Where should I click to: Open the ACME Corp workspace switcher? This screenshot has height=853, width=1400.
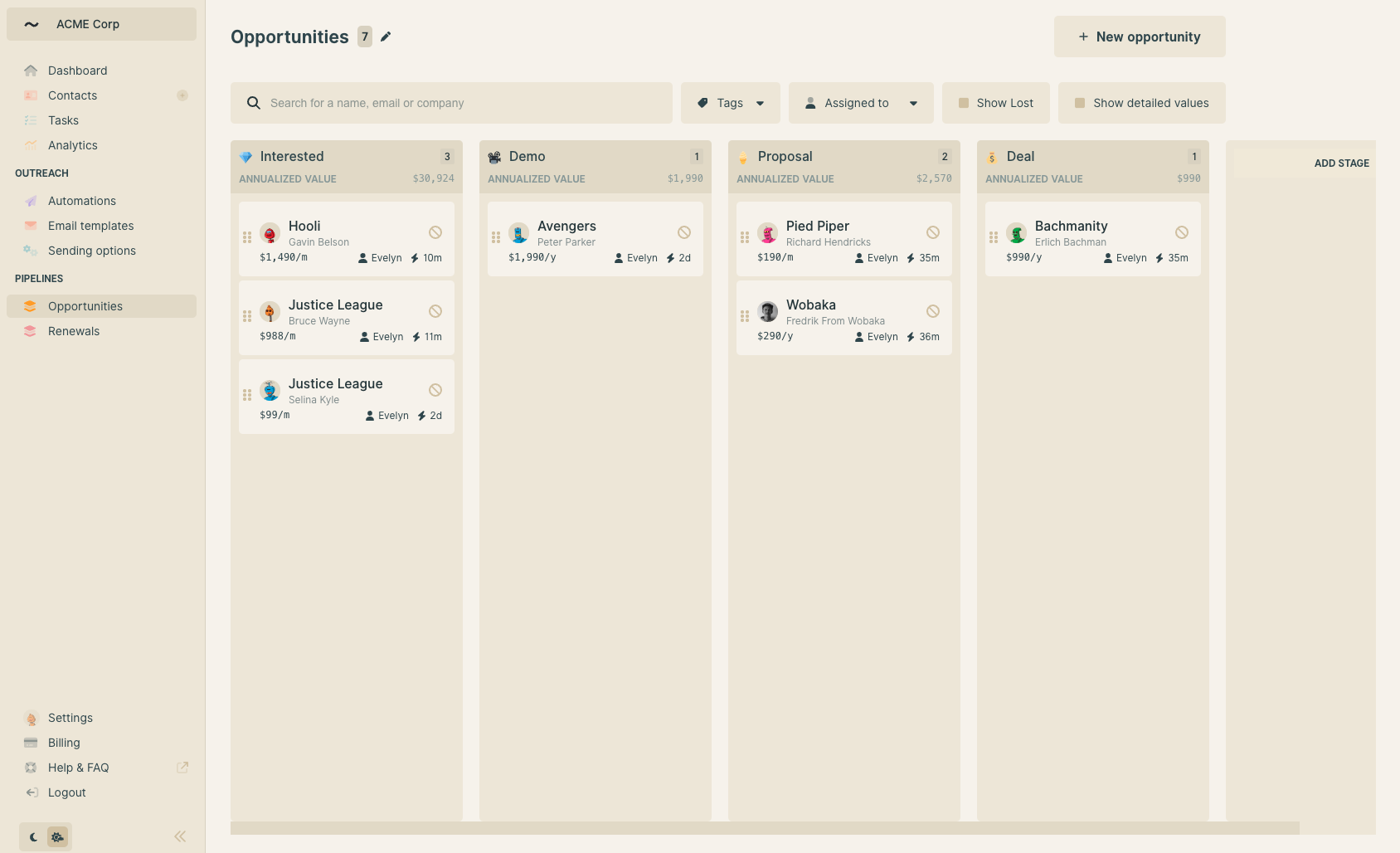[x=101, y=24]
